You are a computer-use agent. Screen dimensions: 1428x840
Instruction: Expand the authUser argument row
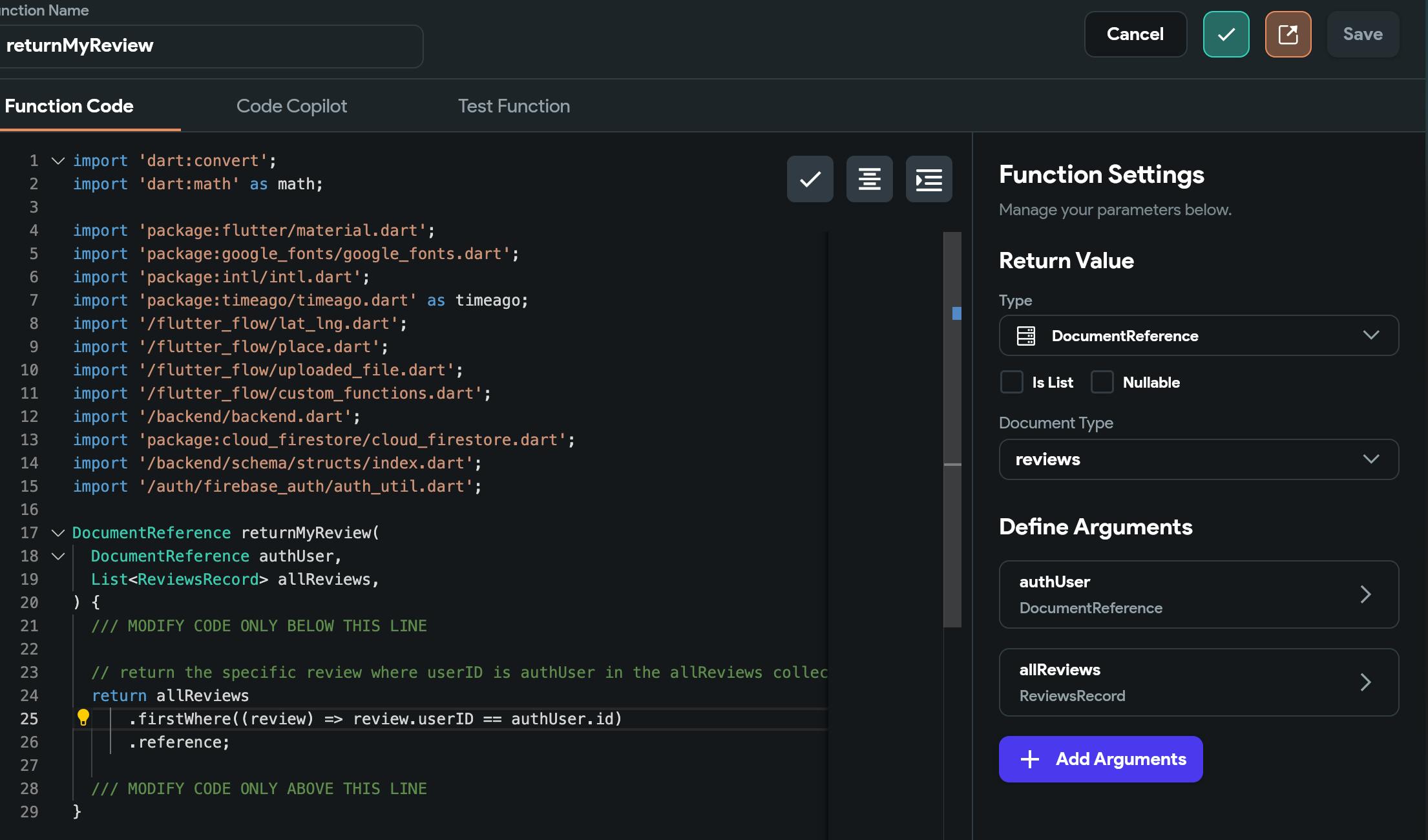[1199, 594]
